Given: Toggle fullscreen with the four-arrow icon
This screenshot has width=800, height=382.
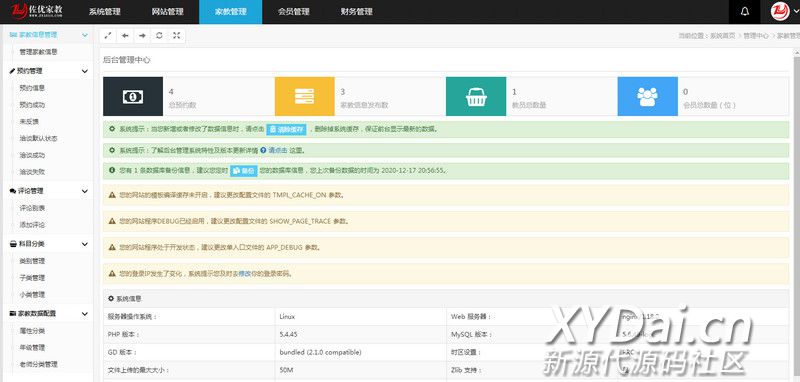Looking at the screenshot, I should 177,36.
